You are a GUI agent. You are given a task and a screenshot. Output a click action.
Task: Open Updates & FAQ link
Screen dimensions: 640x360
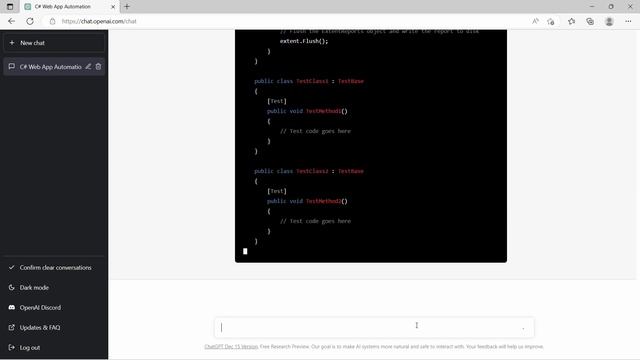(x=54, y=328)
